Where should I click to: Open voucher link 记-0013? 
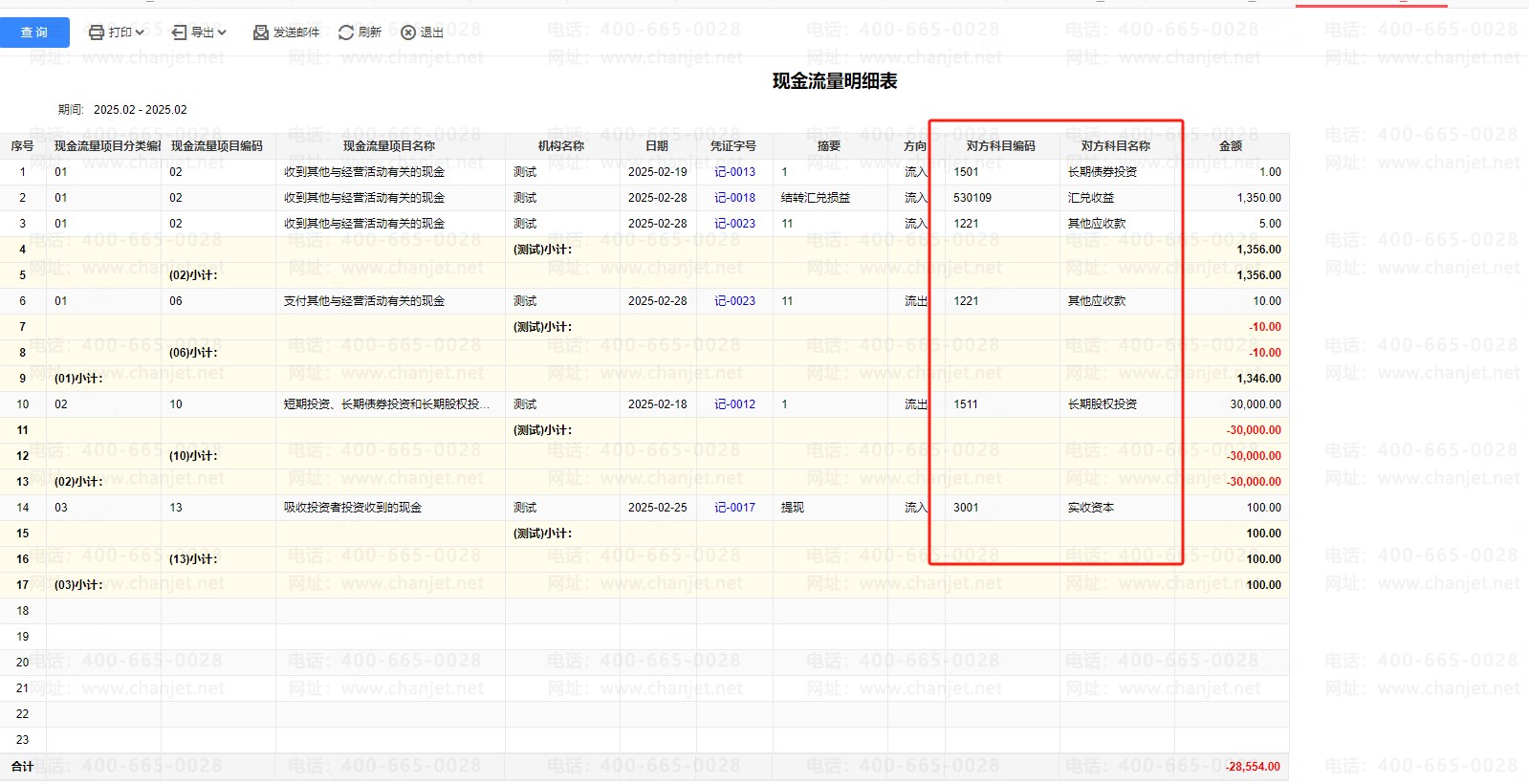(734, 172)
